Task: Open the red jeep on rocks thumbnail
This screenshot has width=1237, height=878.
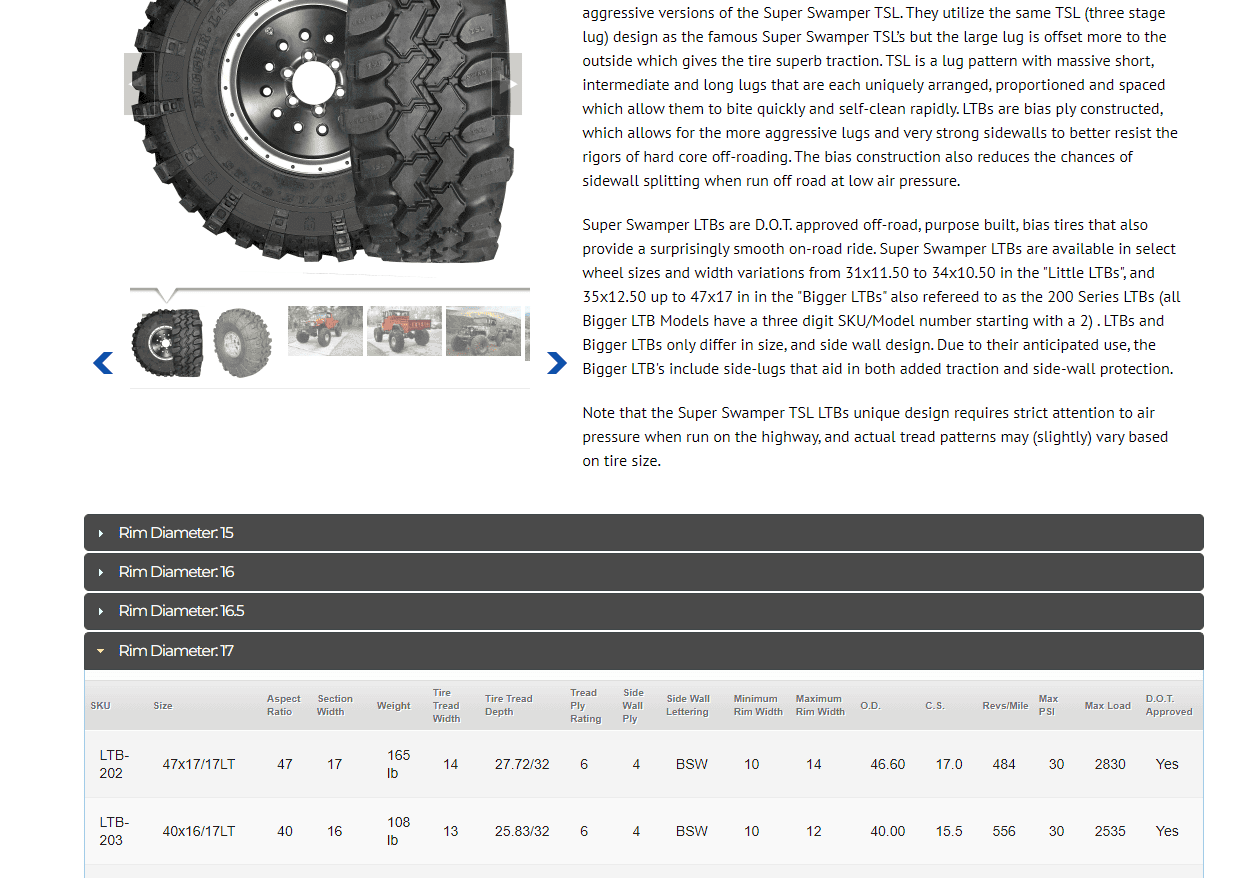Action: pos(325,331)
